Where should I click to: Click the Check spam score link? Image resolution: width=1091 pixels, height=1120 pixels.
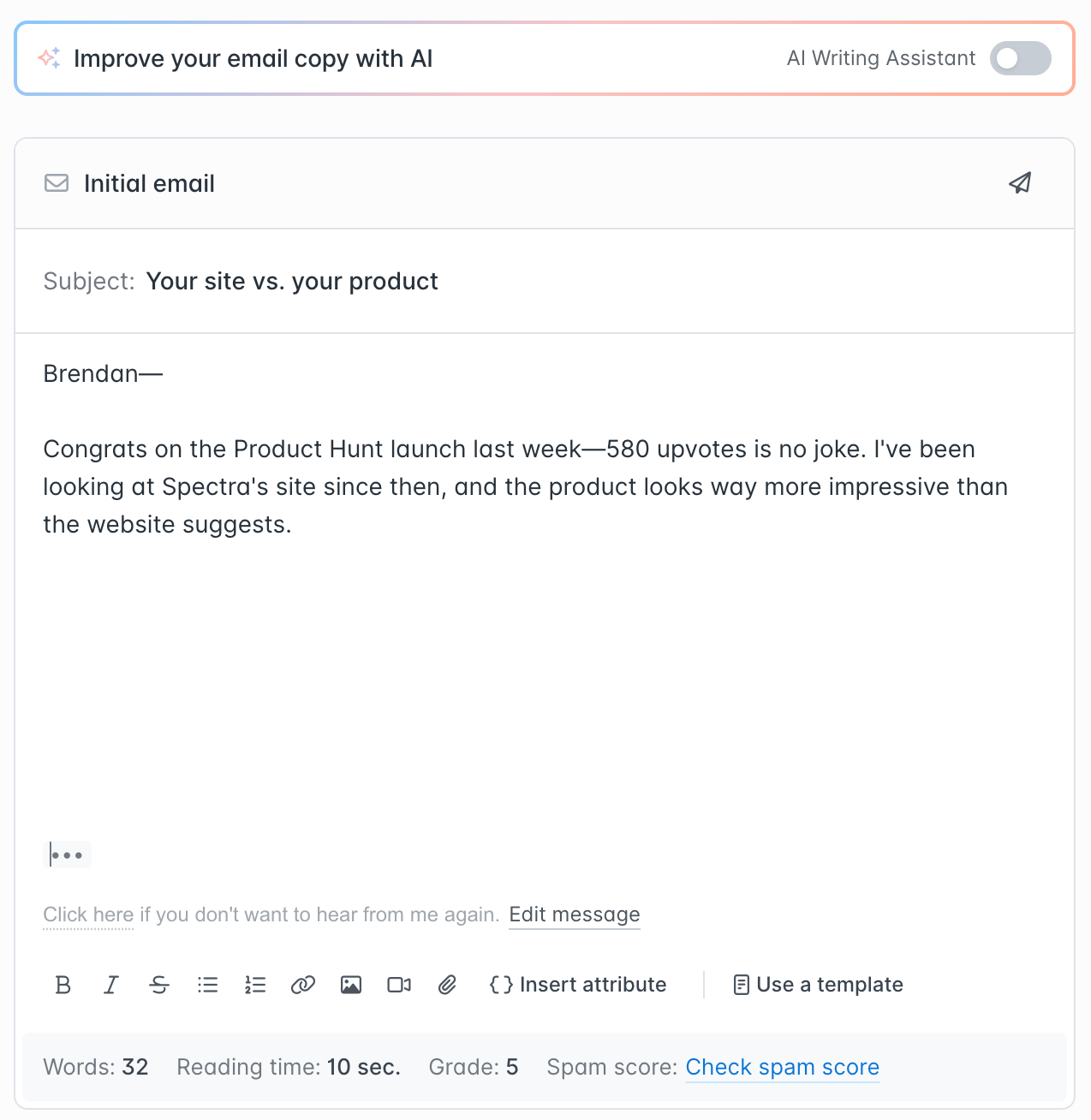[x=782, y=1067]
